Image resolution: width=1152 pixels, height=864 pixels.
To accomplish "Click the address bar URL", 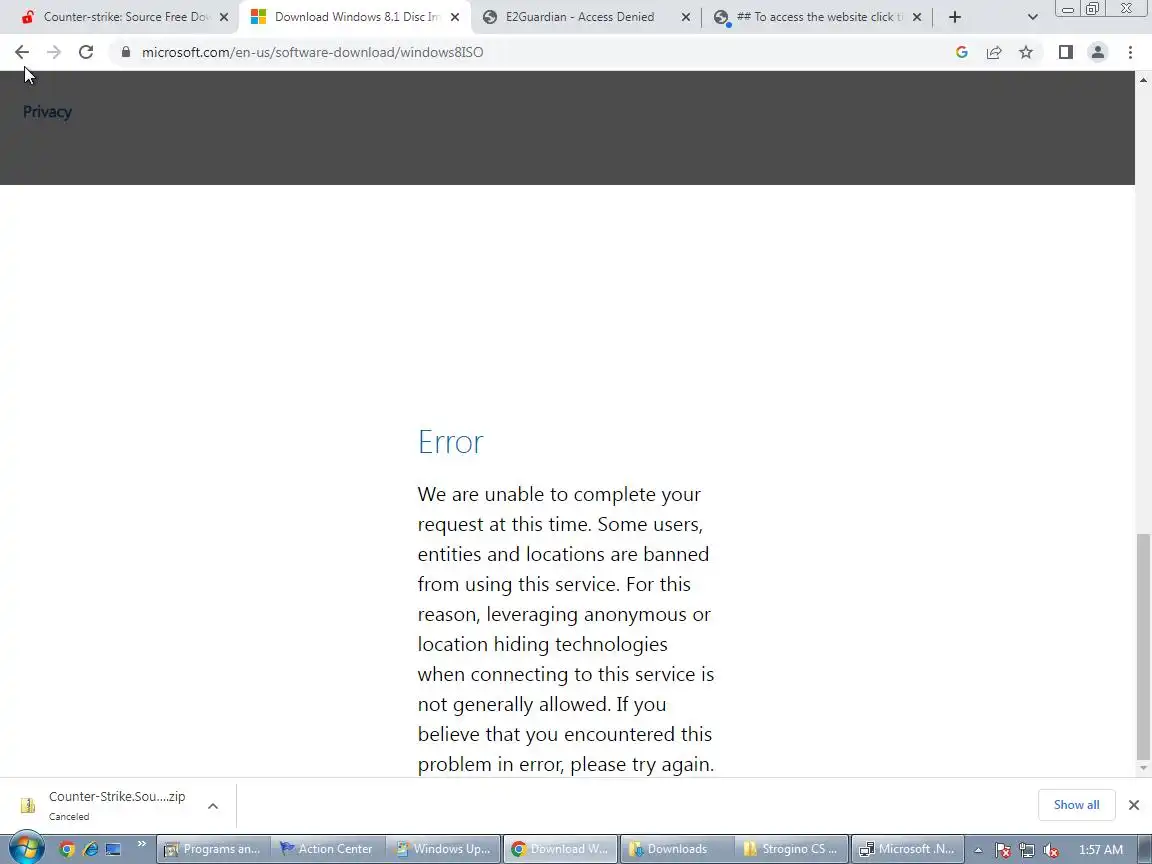I will point(312,52).
